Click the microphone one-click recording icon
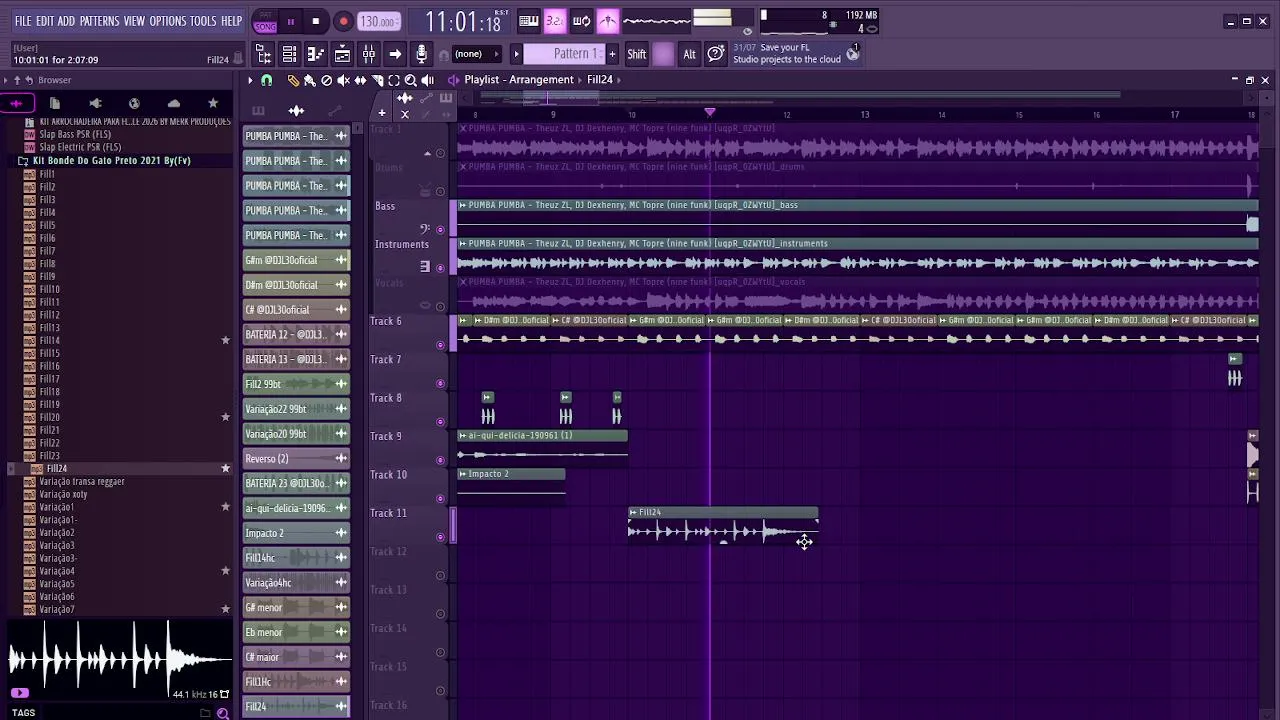The width and height of the screenshot is (1280, 720). (x=421, y=54)
